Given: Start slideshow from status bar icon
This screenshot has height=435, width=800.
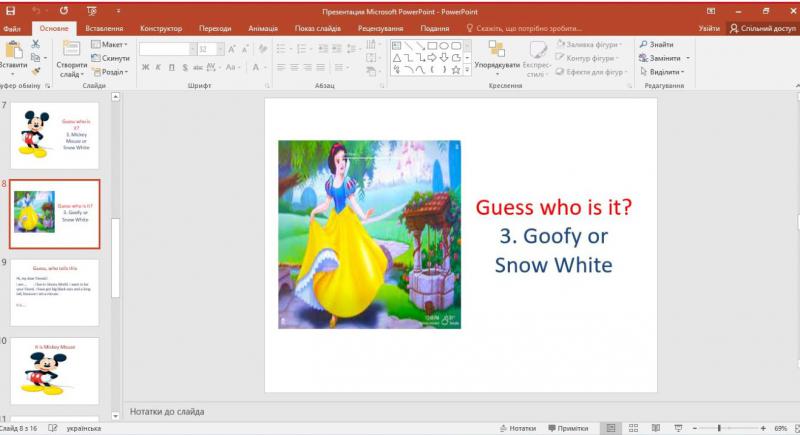Looking at the screenshot, I should click(x=678, y=428).
